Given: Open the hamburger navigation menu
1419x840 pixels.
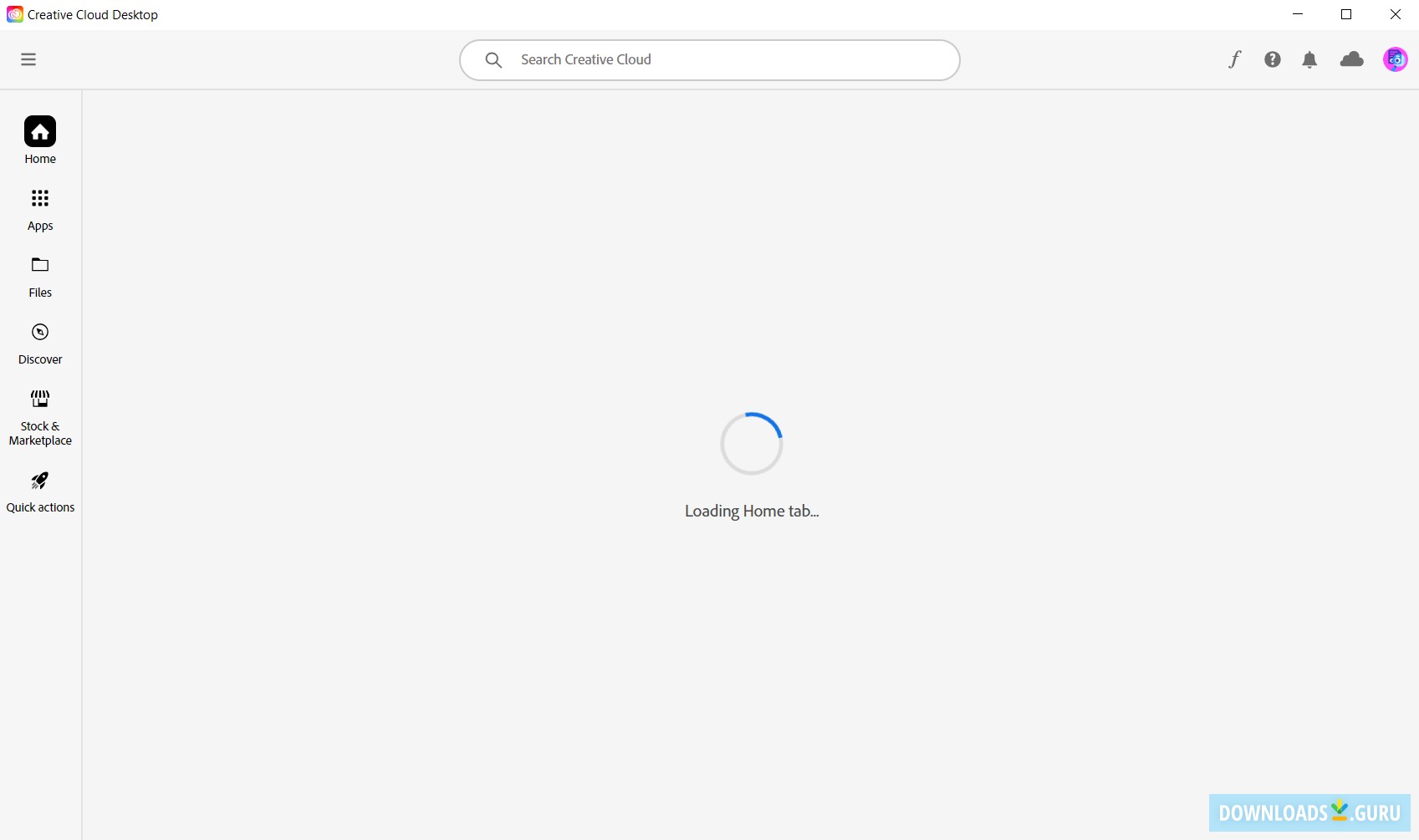Looking at the screenshot, I should pos(28,59).
